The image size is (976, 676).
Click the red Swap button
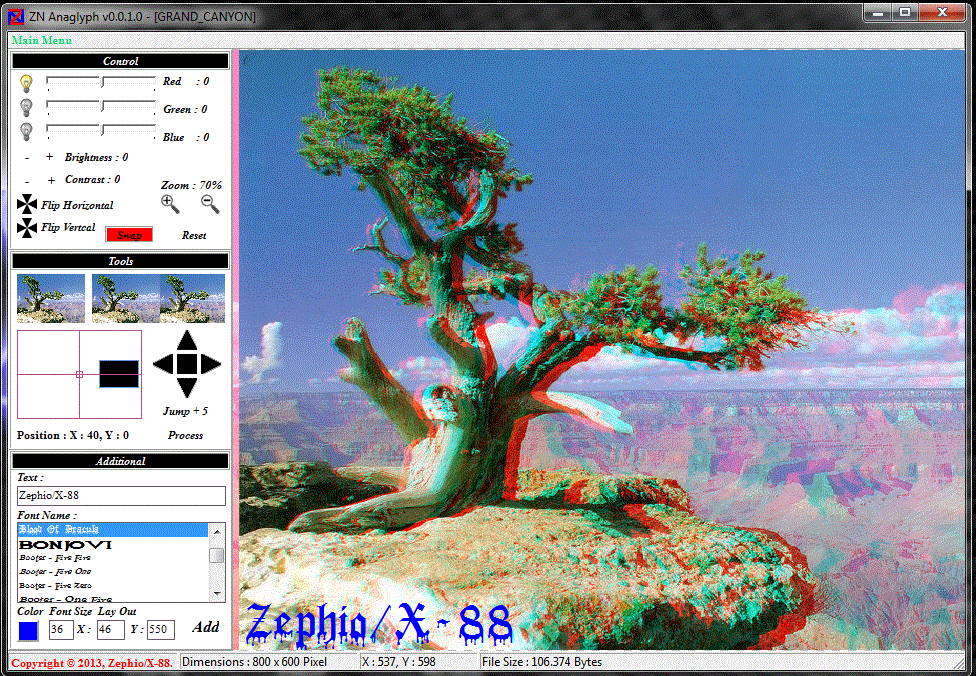click(129, 235)
